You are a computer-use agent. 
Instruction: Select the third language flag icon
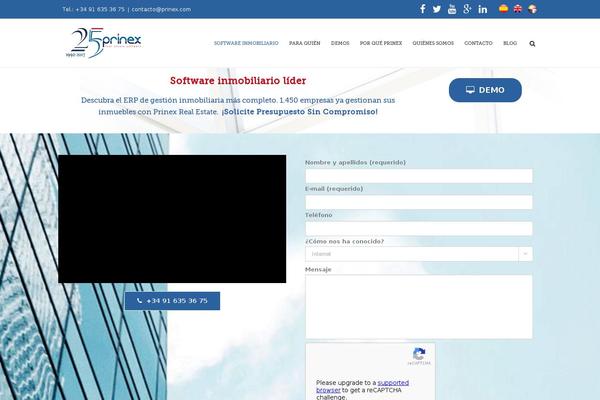pyautogui.click(x=532, y=8)
